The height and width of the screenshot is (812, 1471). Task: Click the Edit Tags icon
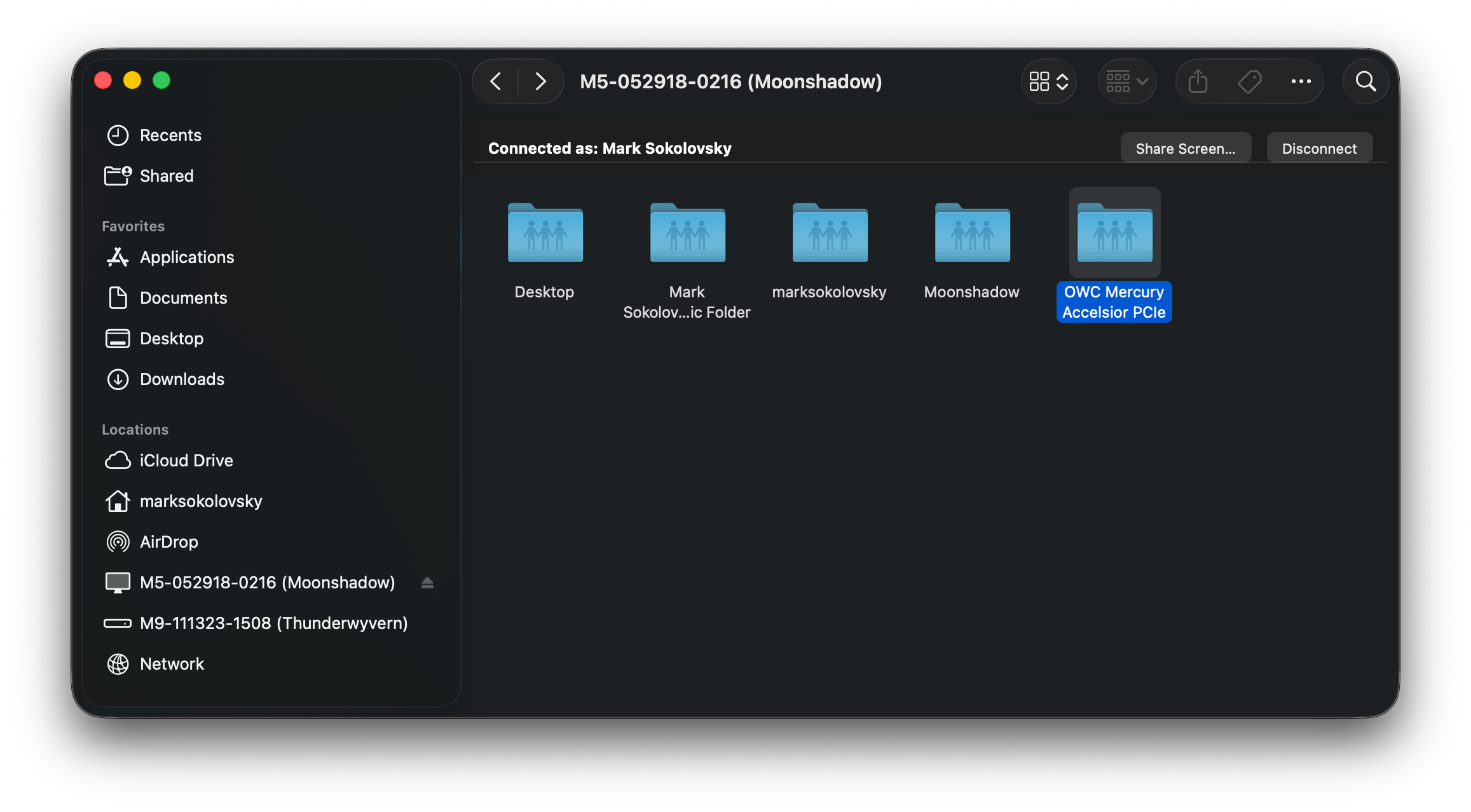[x=1249, y=81]
